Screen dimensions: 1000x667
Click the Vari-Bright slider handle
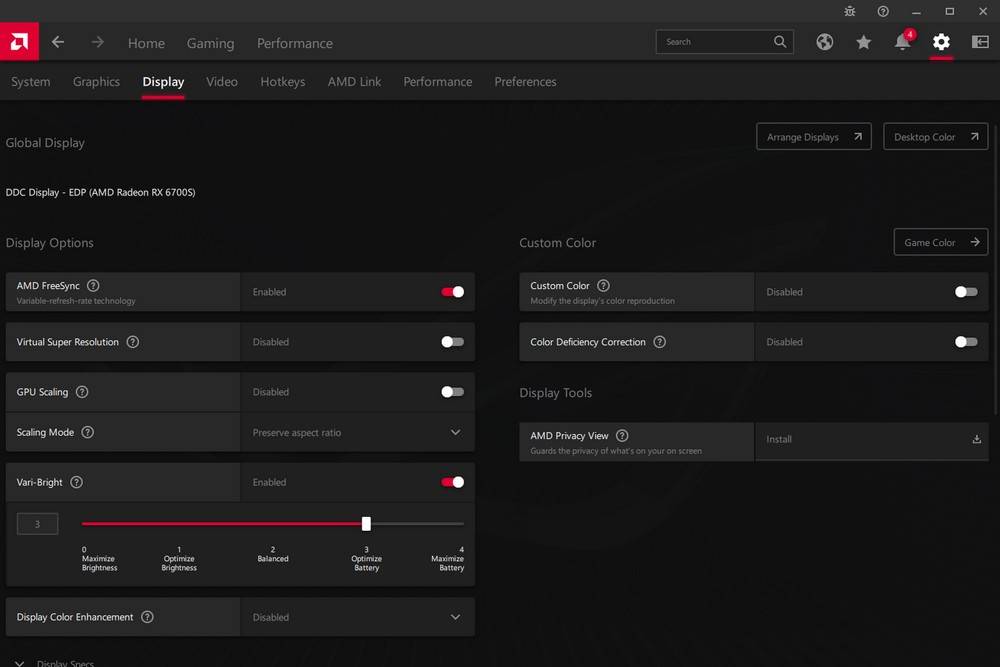pyautogui.click(x=366, y=524)
